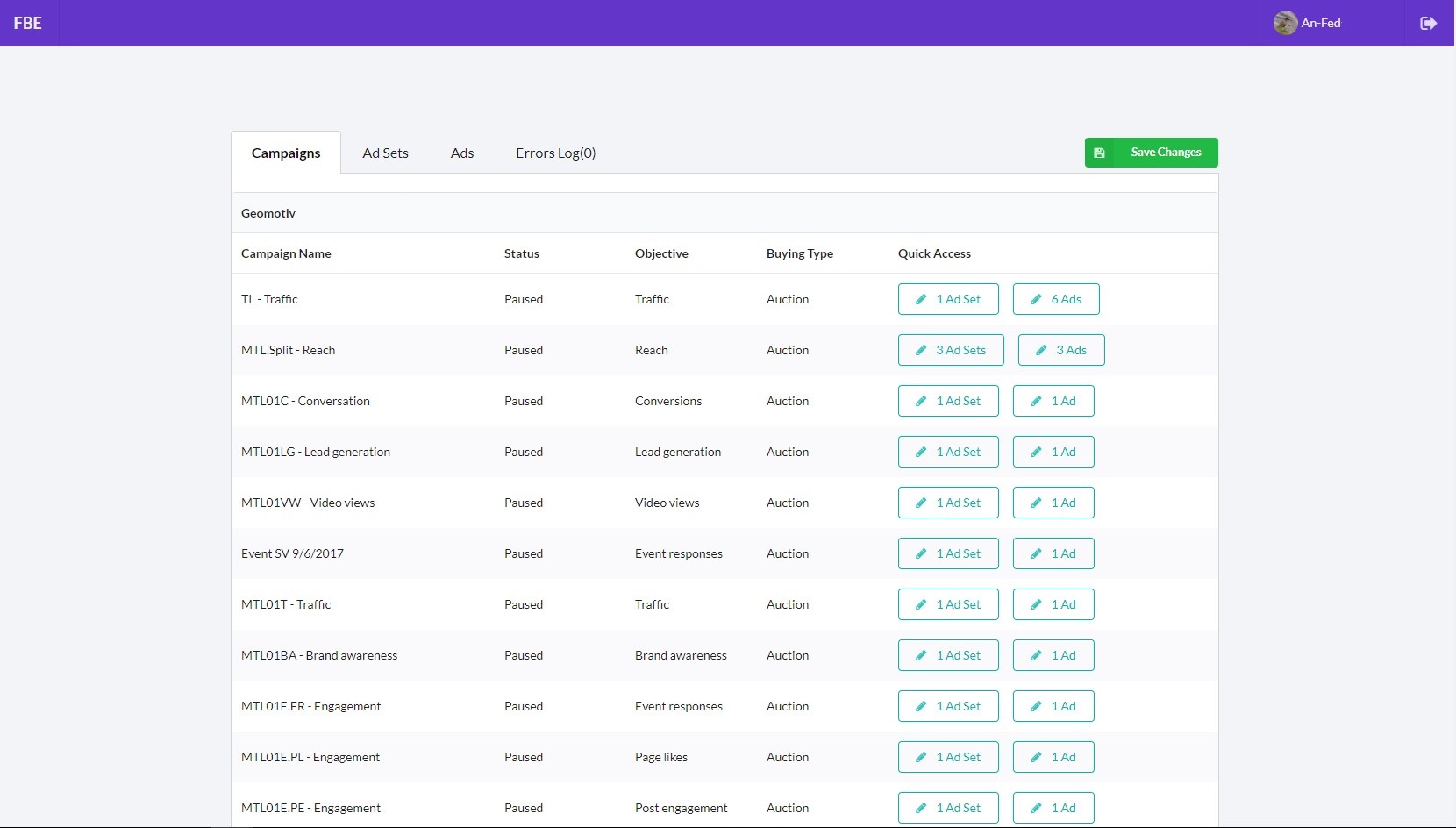Click the Status column header
The width and height of the screenshot is (1456, 828).
tap(522, 253)
